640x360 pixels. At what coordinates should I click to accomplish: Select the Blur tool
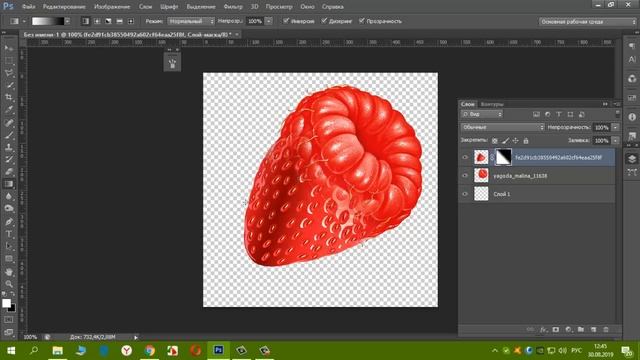pos(9,196)
